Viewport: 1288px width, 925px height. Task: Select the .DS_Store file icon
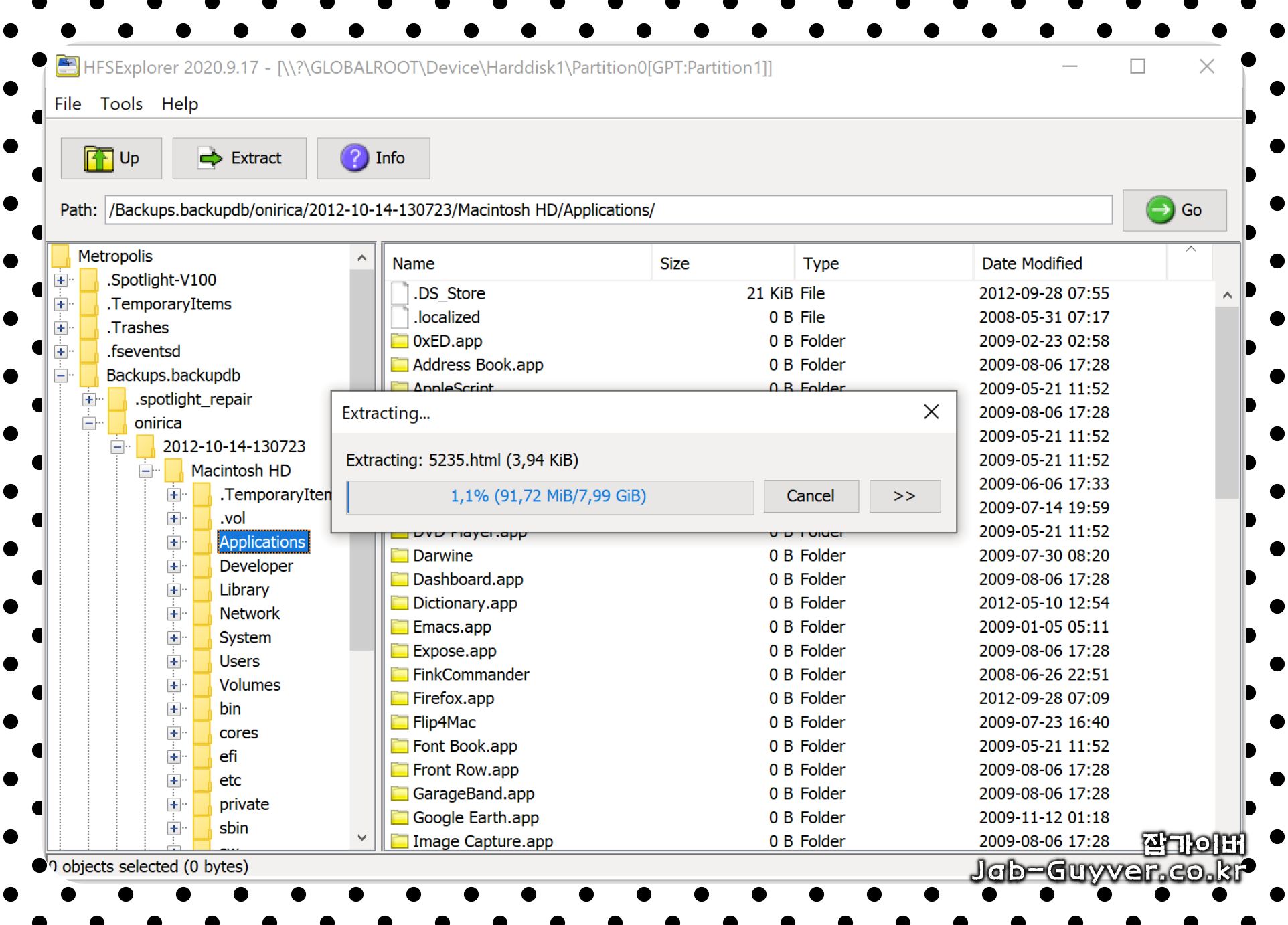click(400, 293)
